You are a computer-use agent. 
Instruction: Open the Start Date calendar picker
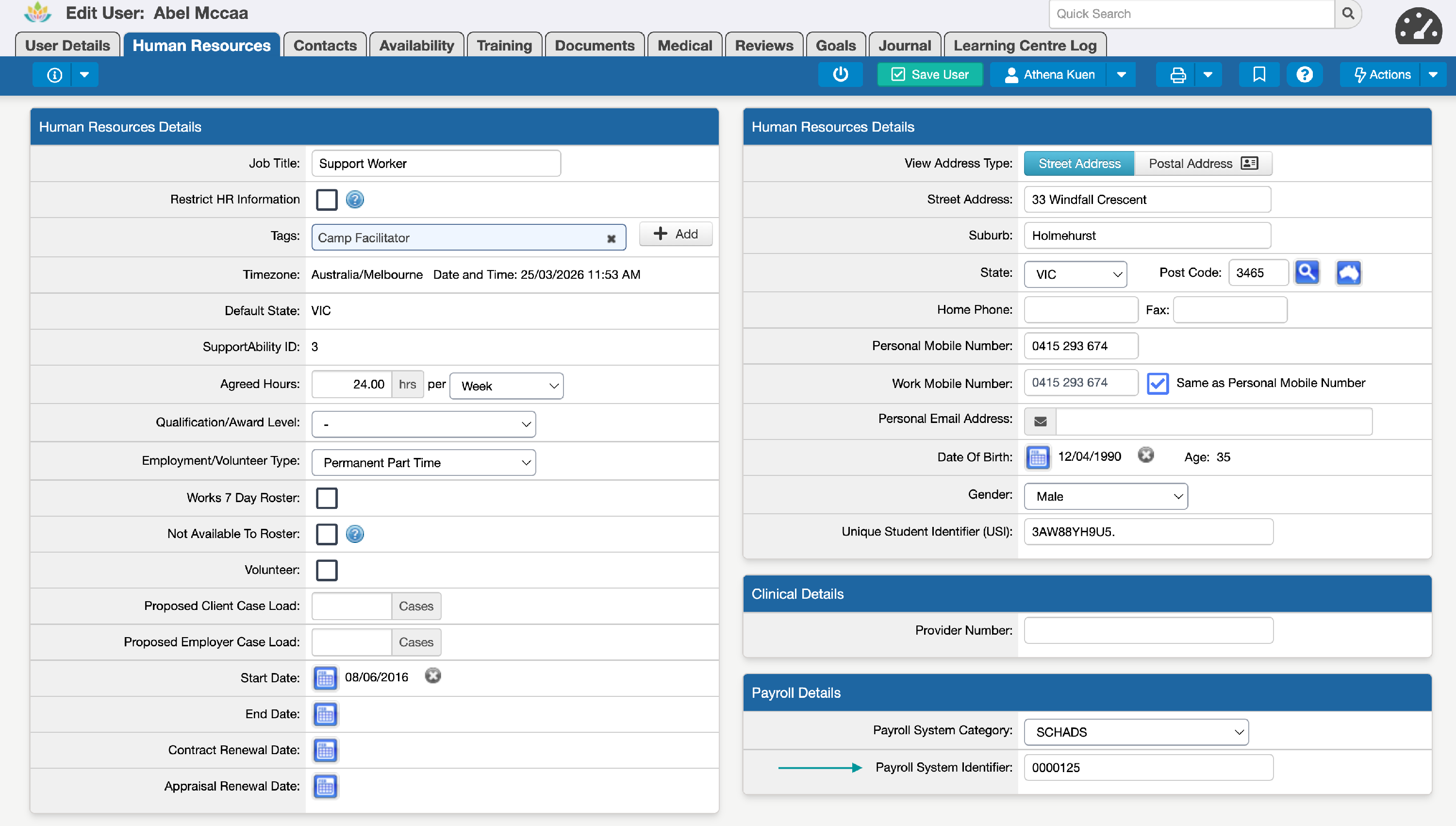326,677
